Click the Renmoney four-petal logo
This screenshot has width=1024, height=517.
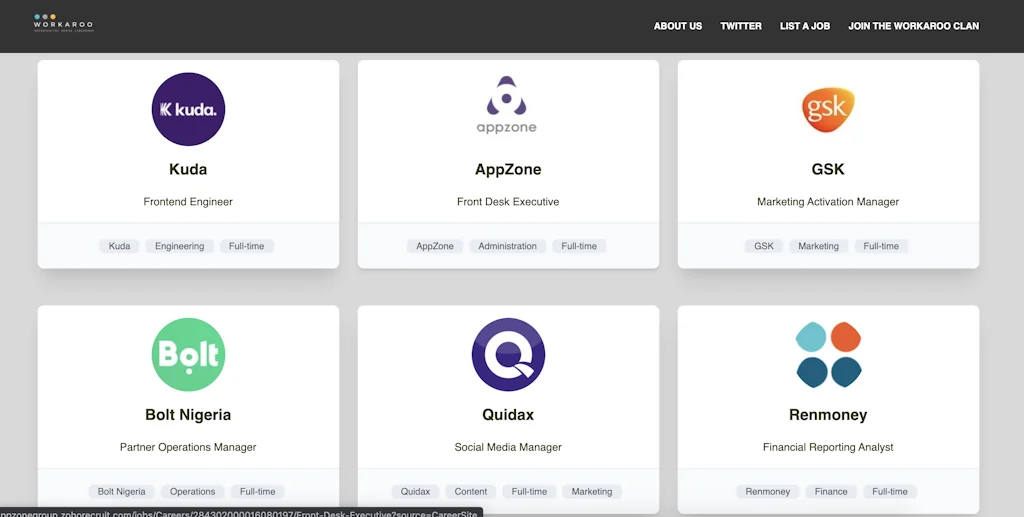[x=828, y=354]
